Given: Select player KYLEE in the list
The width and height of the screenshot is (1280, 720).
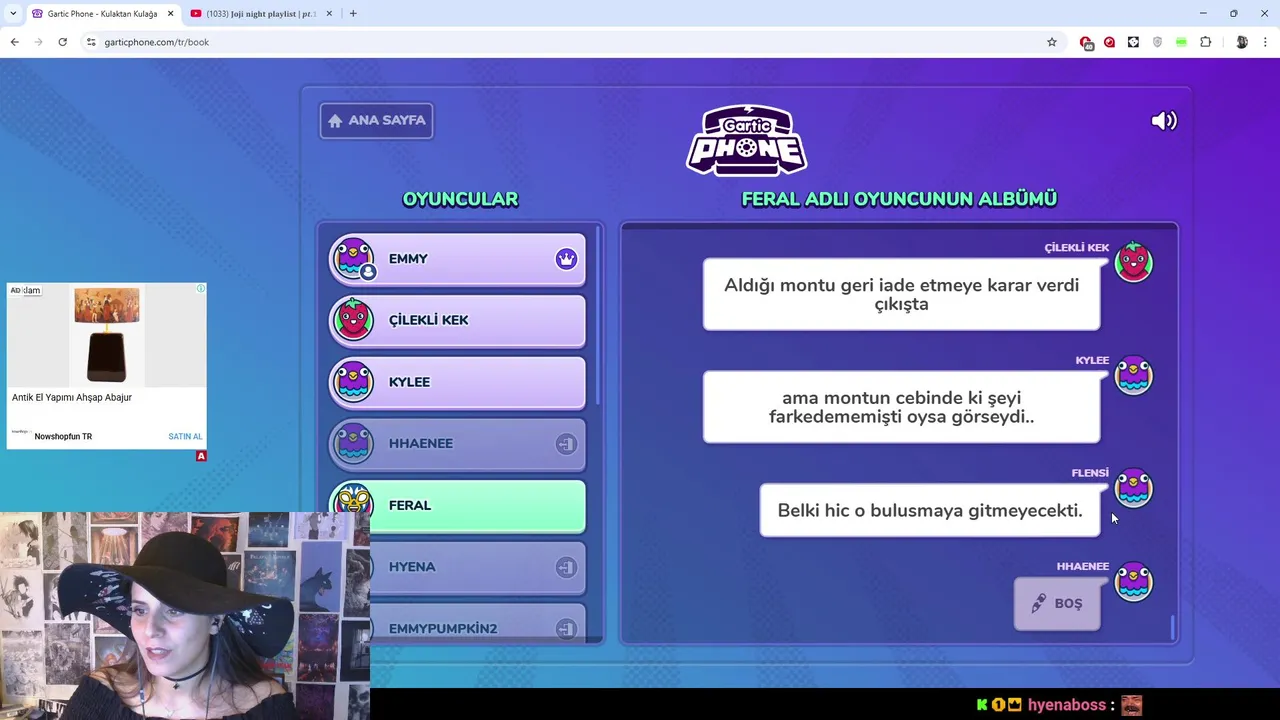Looking at the screenshot, I should 458,382.
